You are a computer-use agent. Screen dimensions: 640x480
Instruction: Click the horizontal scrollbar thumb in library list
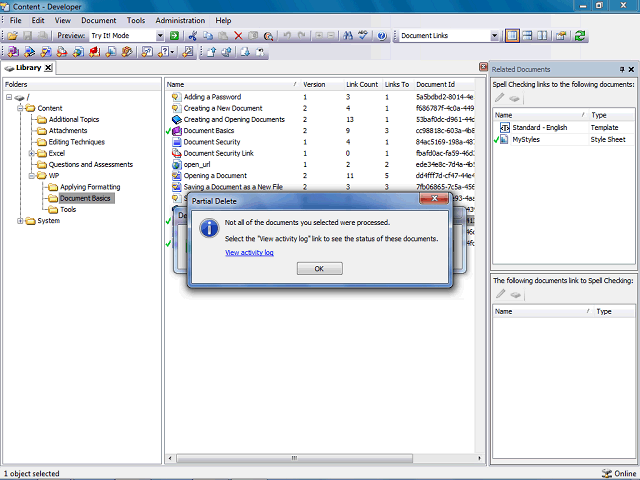(x=294, y=458)
